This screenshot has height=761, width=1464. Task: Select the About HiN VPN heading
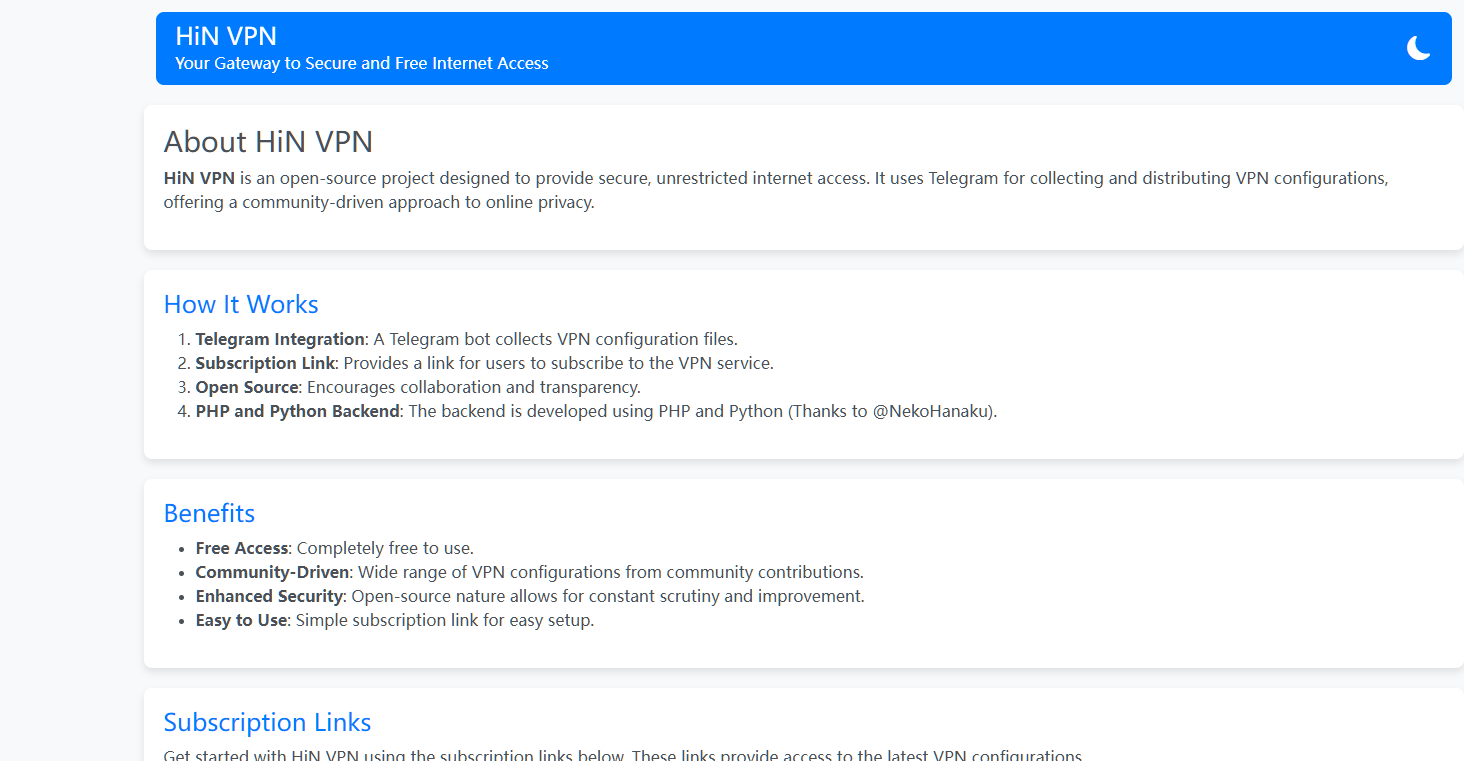click(x=268, y=142)
